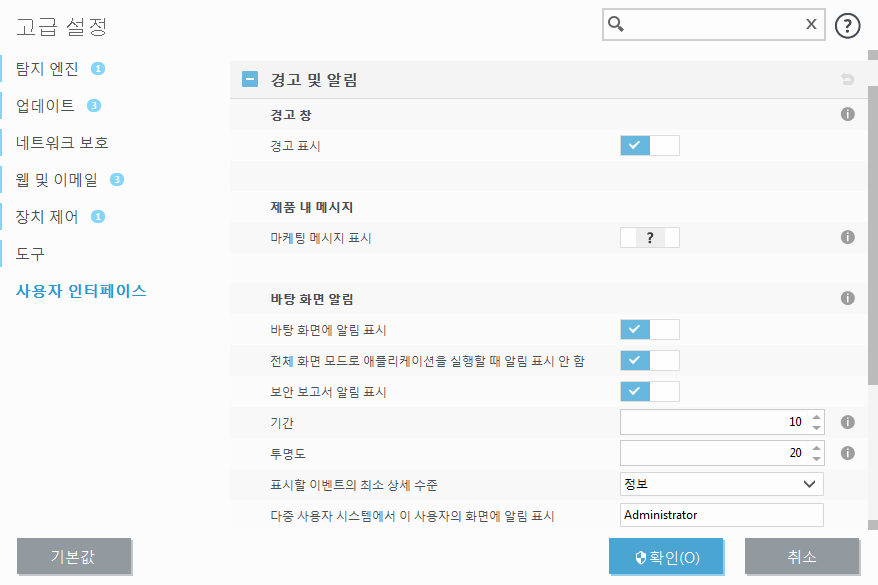Open info tooltip next to 경고 창
Screen dimensions: 878x585
847,112
